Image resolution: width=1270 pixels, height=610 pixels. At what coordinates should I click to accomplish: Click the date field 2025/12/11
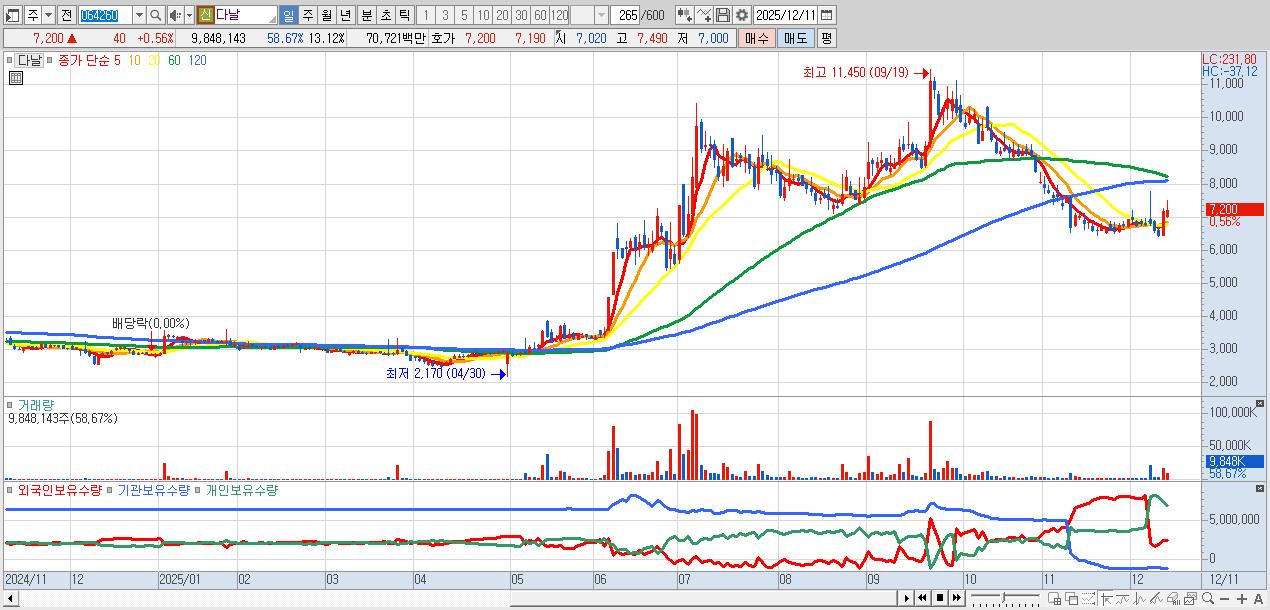click(x=785, y=15)
